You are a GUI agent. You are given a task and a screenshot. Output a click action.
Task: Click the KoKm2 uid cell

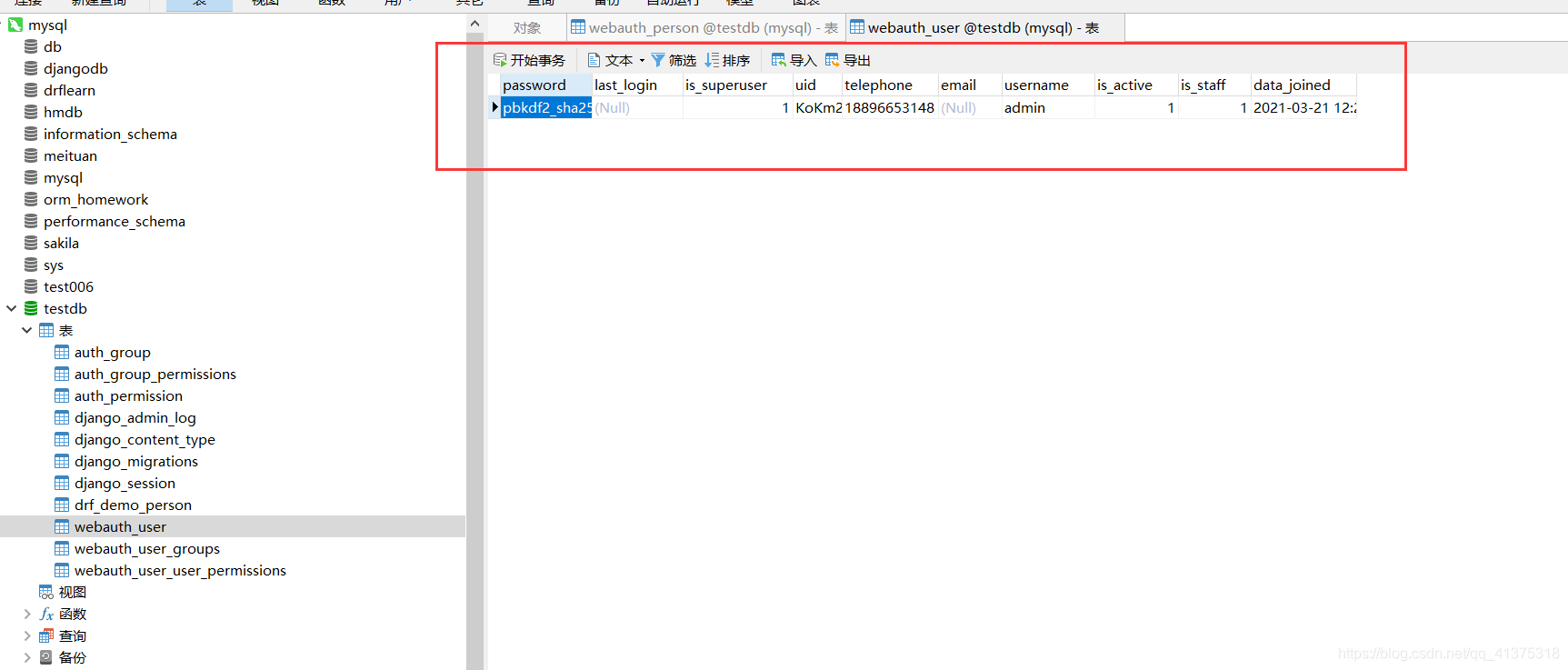pos(817,107)
